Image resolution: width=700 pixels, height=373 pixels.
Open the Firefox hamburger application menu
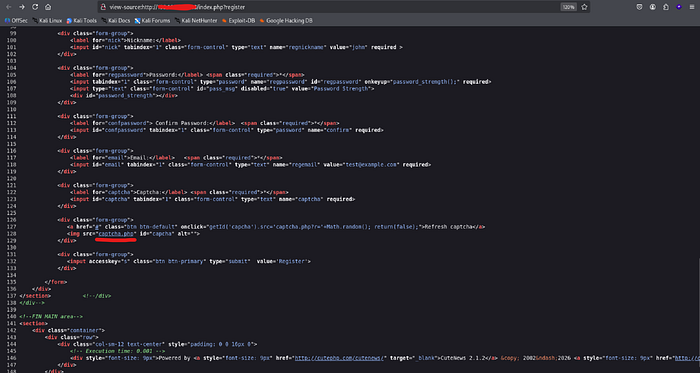[692, 7]
